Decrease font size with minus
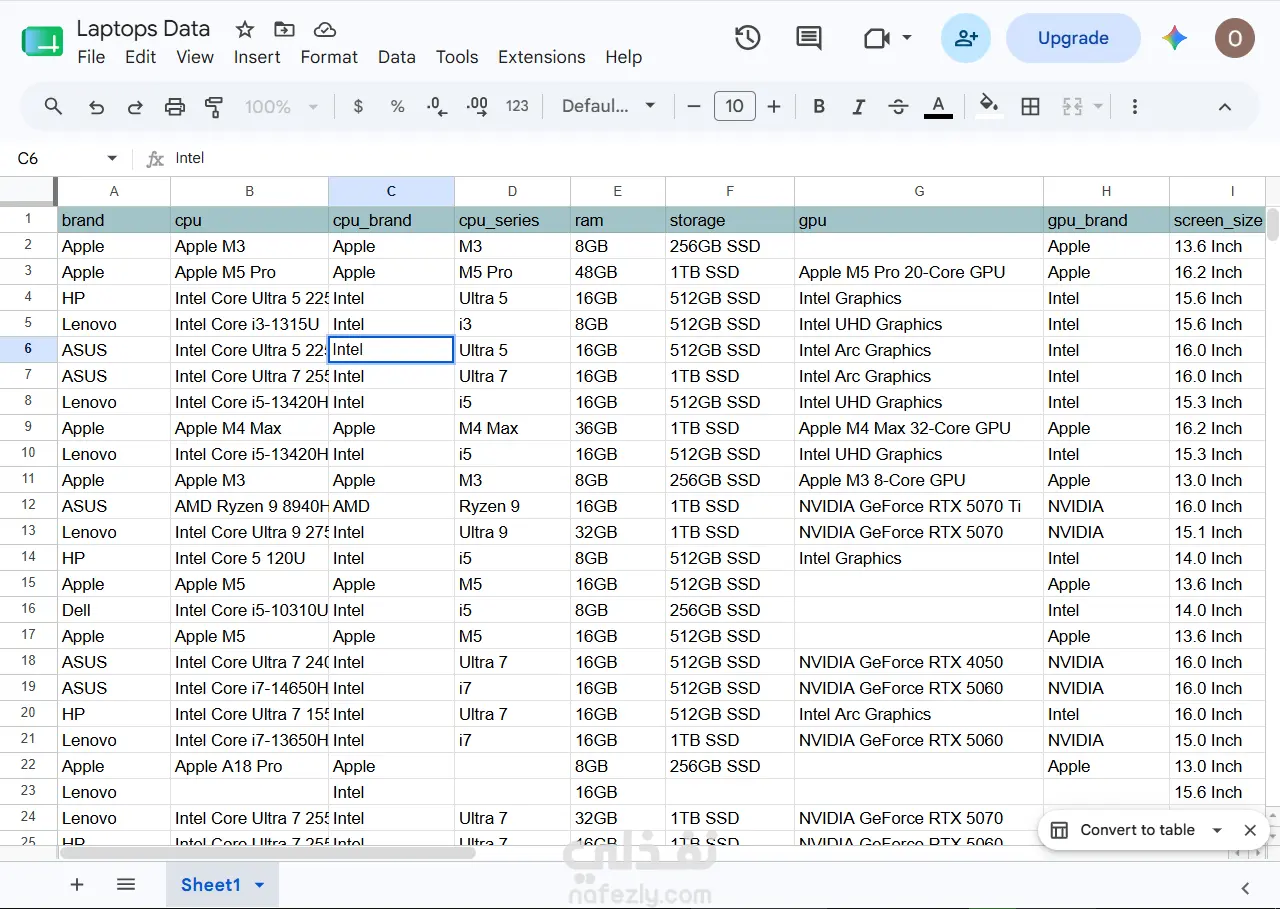The width and height of the screenshot is (1280, 909). tap(694, 106)
